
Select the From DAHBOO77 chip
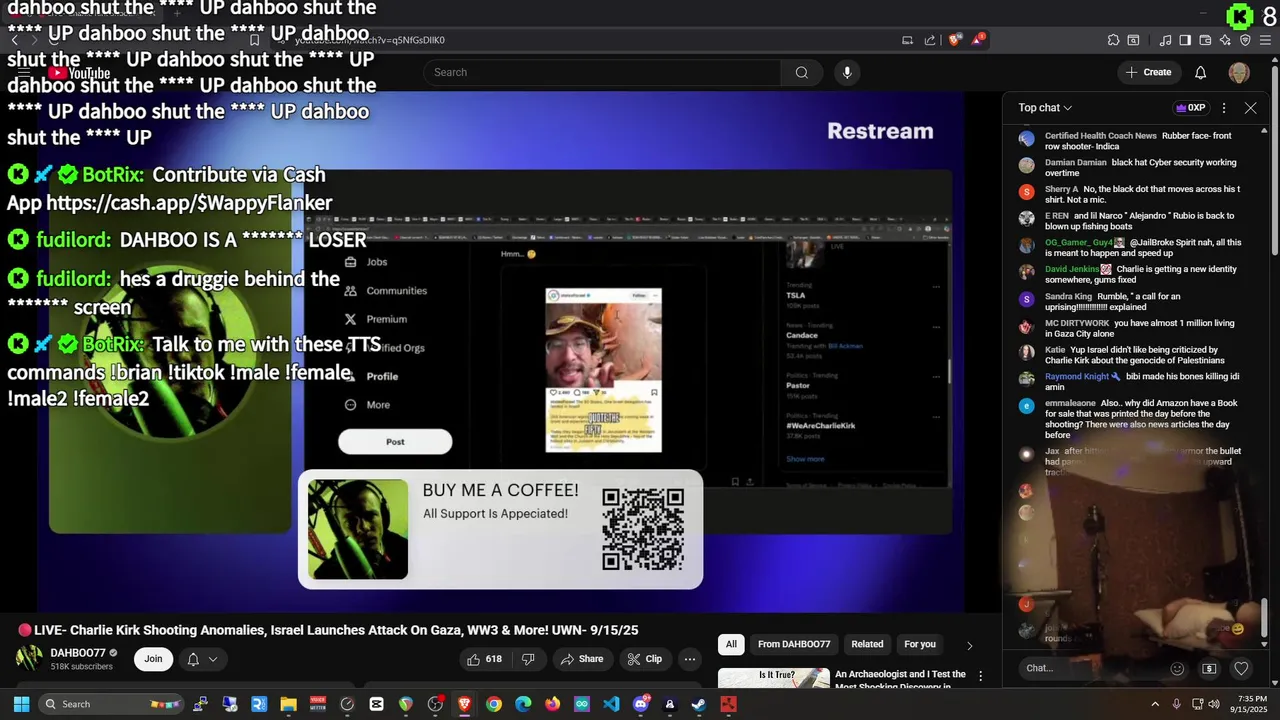(x=794, y=644)
